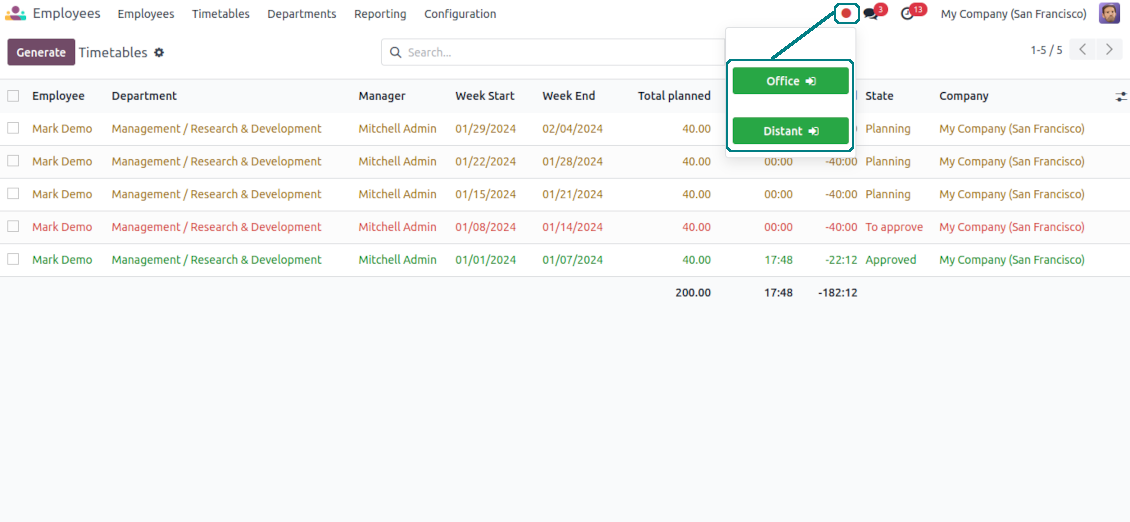Click the -182:12 total difference sum
This screenshot has height=522, width=1130.
tap(837, 293)
